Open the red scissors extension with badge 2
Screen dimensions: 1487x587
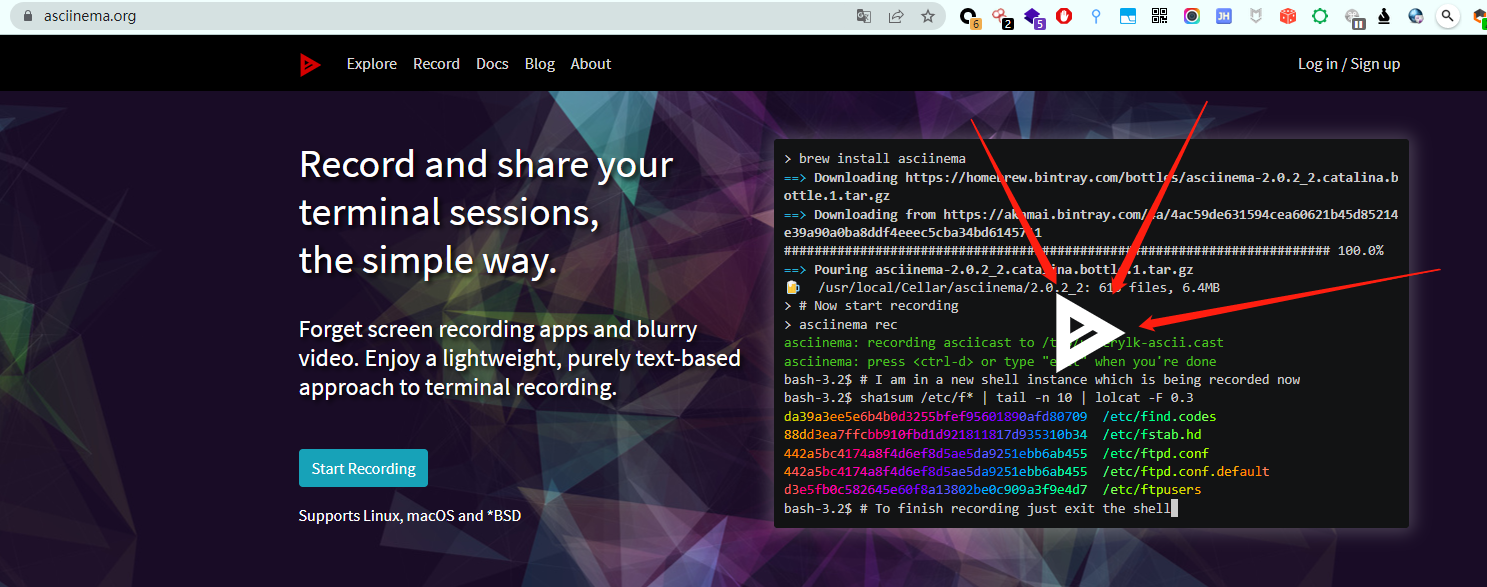(x=1001, y=17)
